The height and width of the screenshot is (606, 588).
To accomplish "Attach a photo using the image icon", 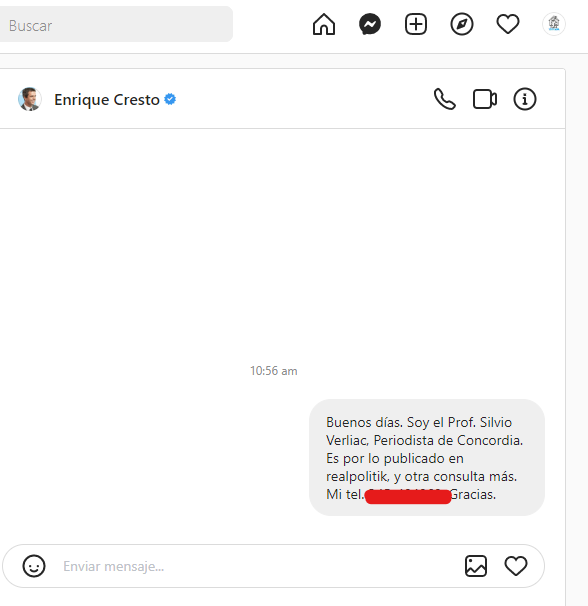I will (476, 566).
